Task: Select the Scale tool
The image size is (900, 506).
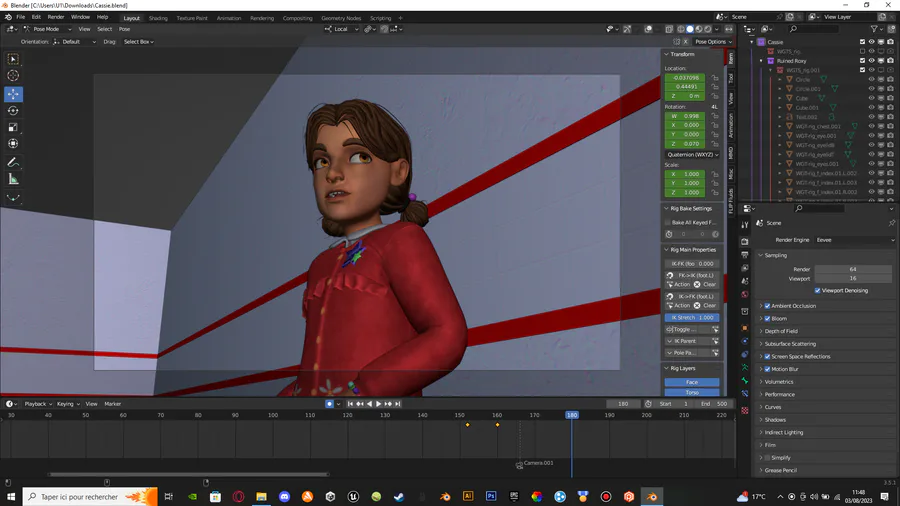Action: [13, 127]
